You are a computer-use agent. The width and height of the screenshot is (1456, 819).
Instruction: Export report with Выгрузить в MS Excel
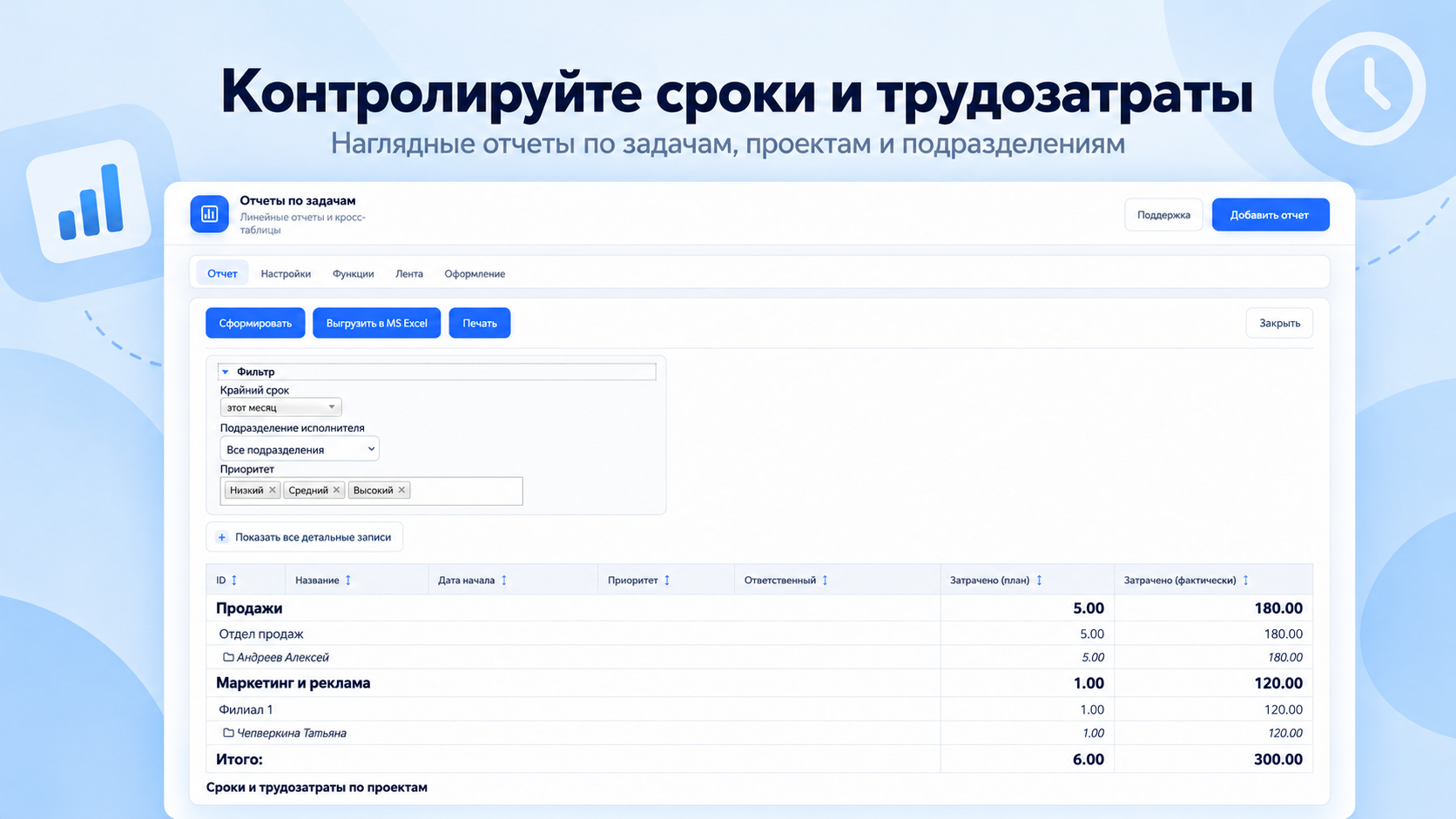point(377,323)
